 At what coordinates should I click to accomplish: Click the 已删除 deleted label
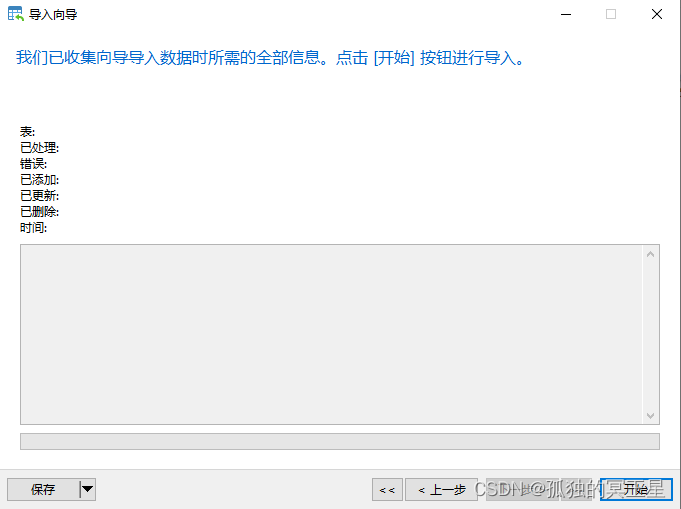click(x=40, y=212)
